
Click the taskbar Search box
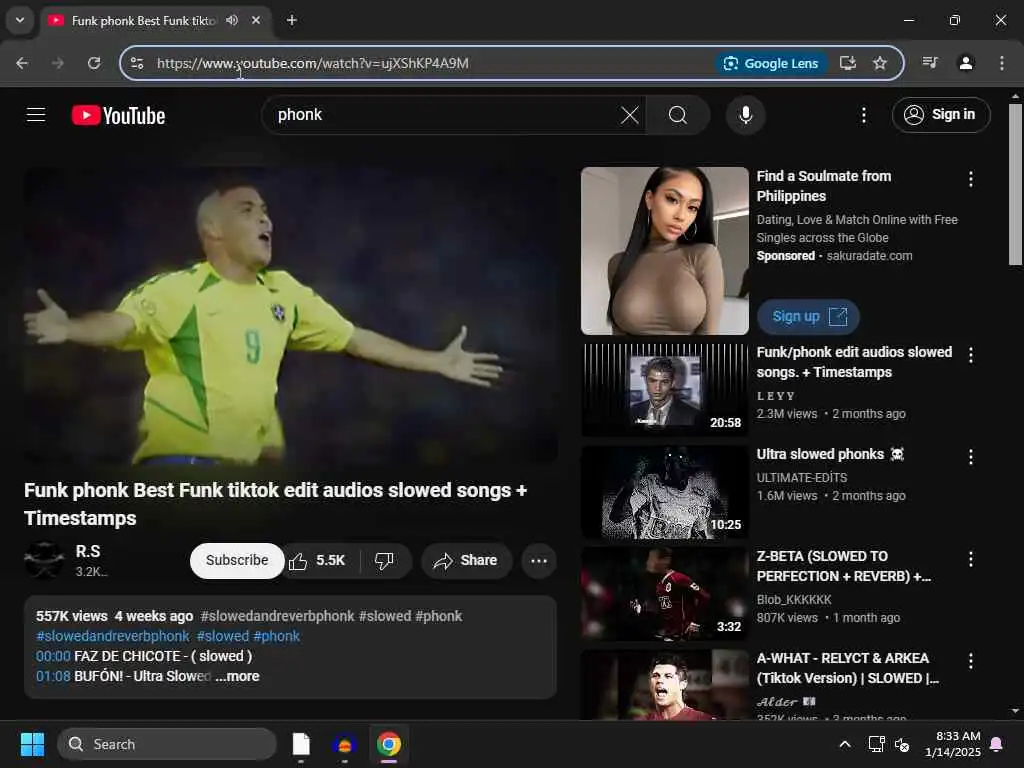click(167, 744)
